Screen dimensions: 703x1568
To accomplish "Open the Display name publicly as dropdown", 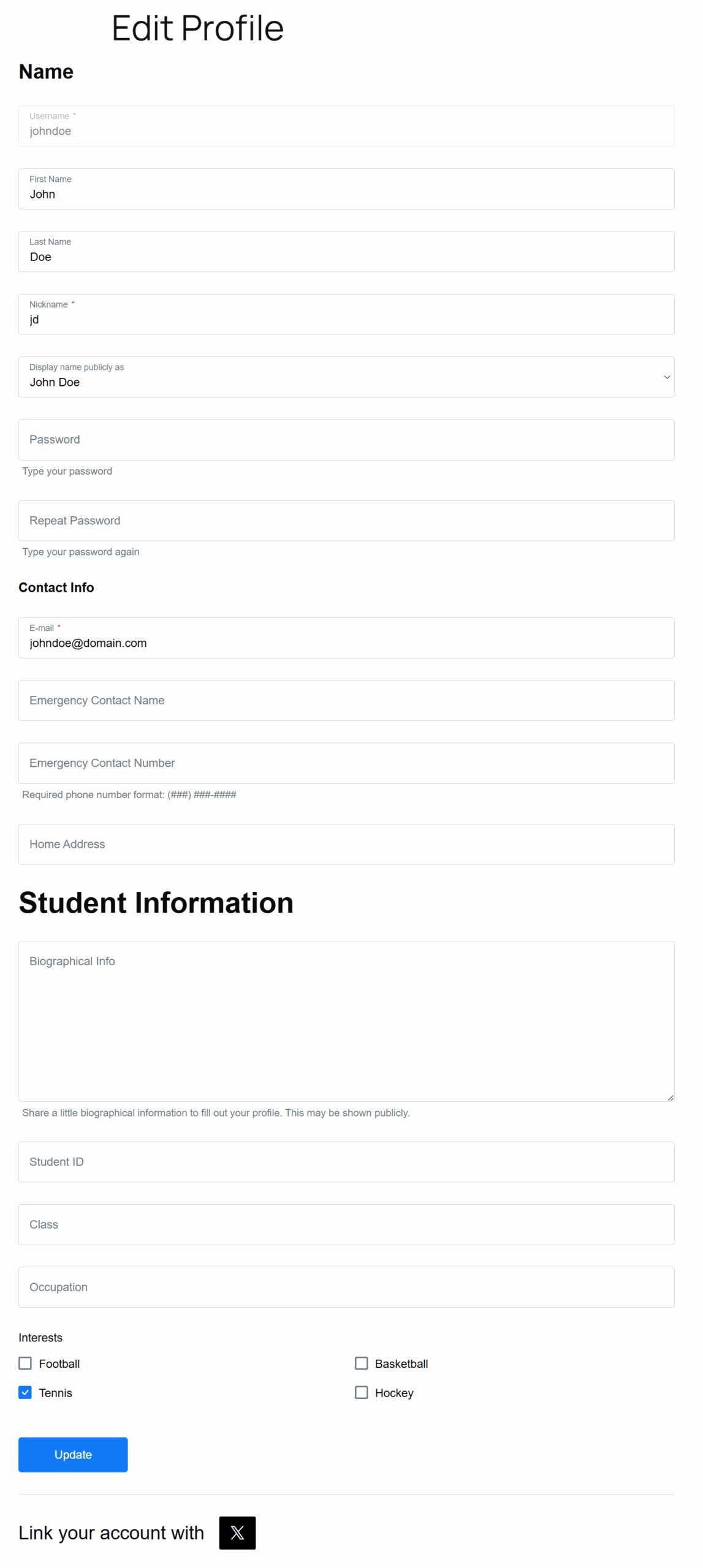I will point(346,377).
